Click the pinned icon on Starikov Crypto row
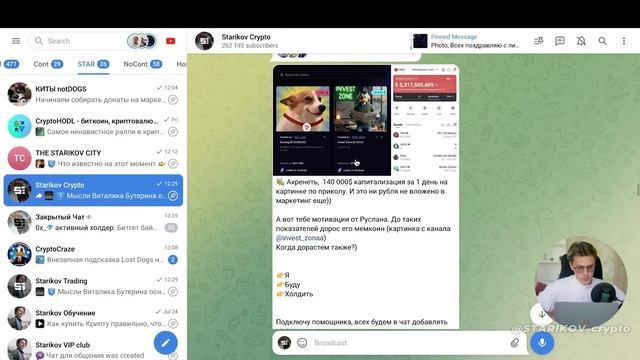This screenshot has height=360, width=640. (x=173, y=196)
